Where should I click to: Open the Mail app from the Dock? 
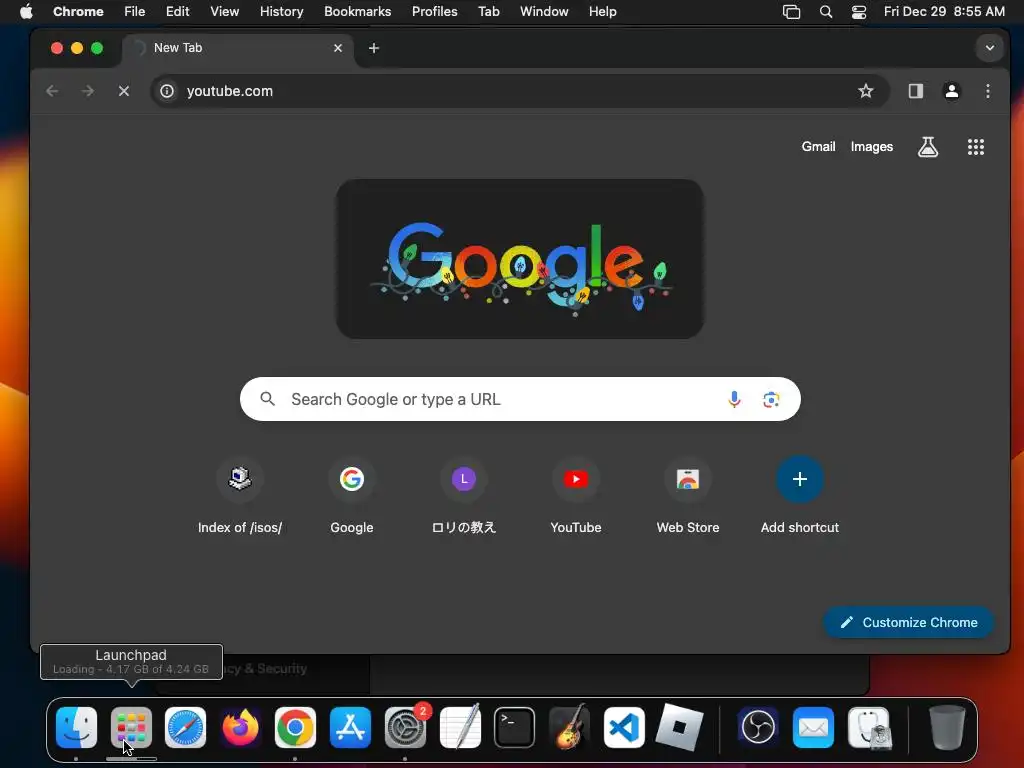[813, 728]
